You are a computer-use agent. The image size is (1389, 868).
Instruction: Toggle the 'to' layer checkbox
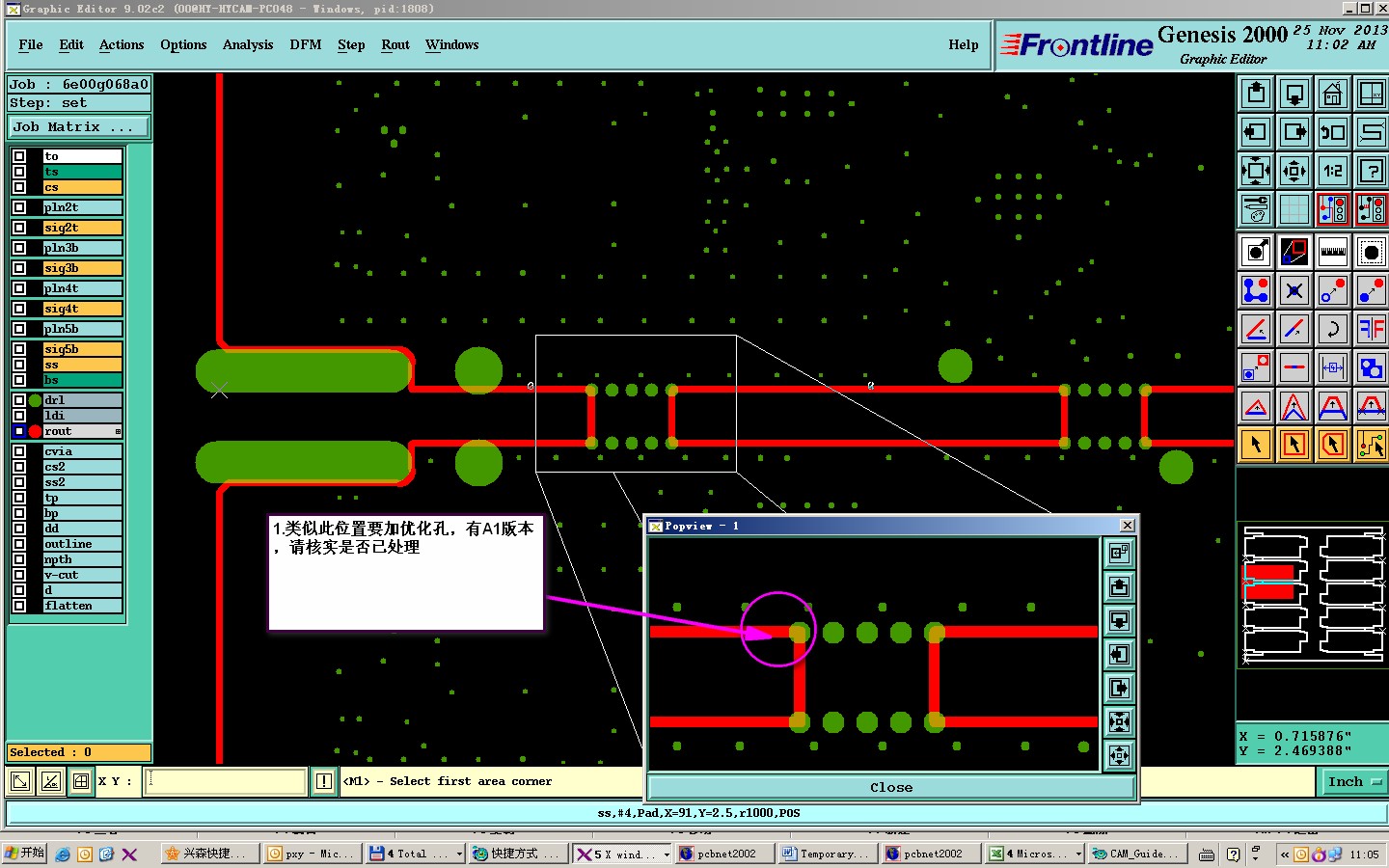pyautogui.click(x=19, y=156)
